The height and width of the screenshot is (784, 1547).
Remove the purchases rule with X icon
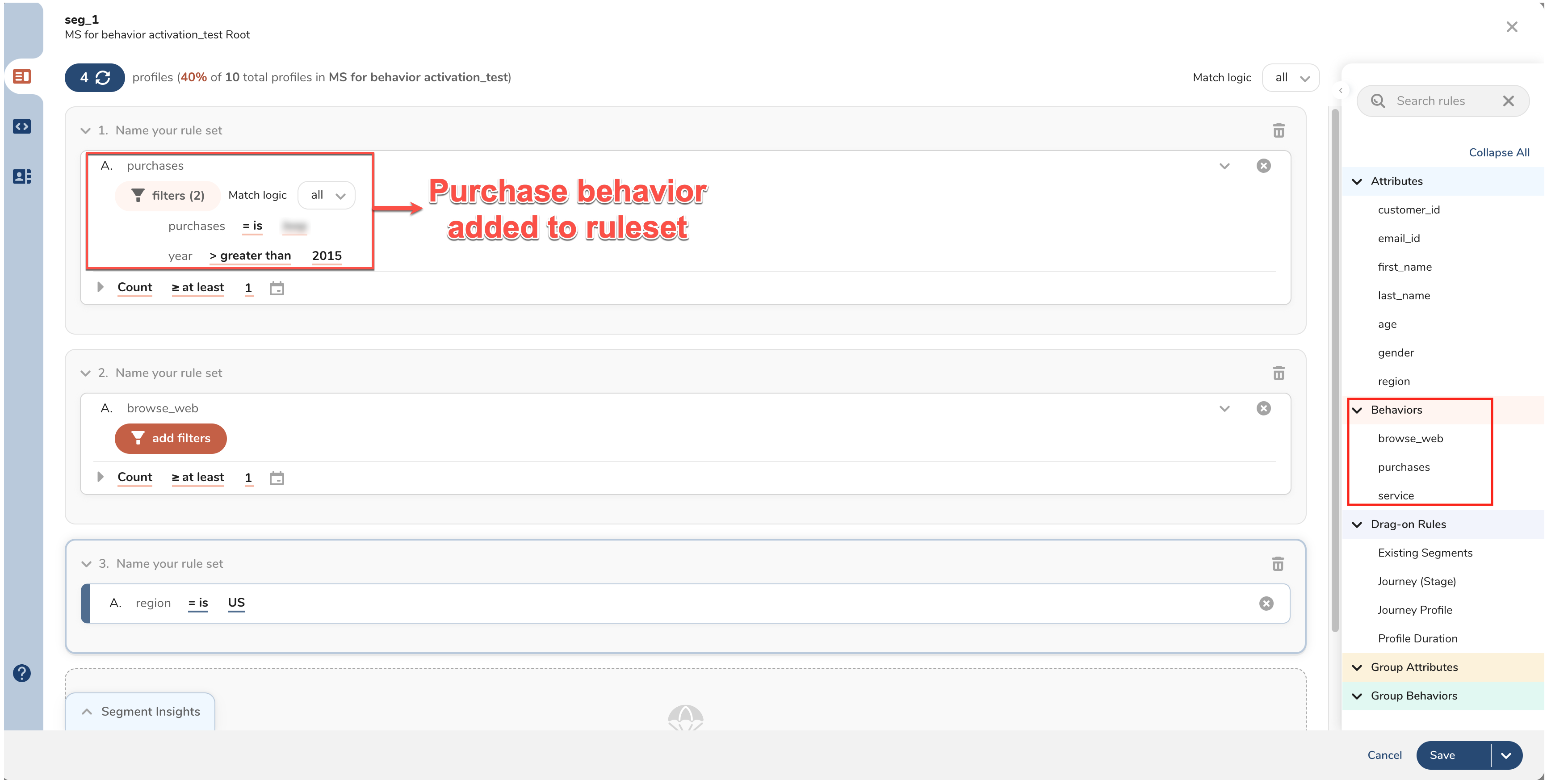[1263, 166]
